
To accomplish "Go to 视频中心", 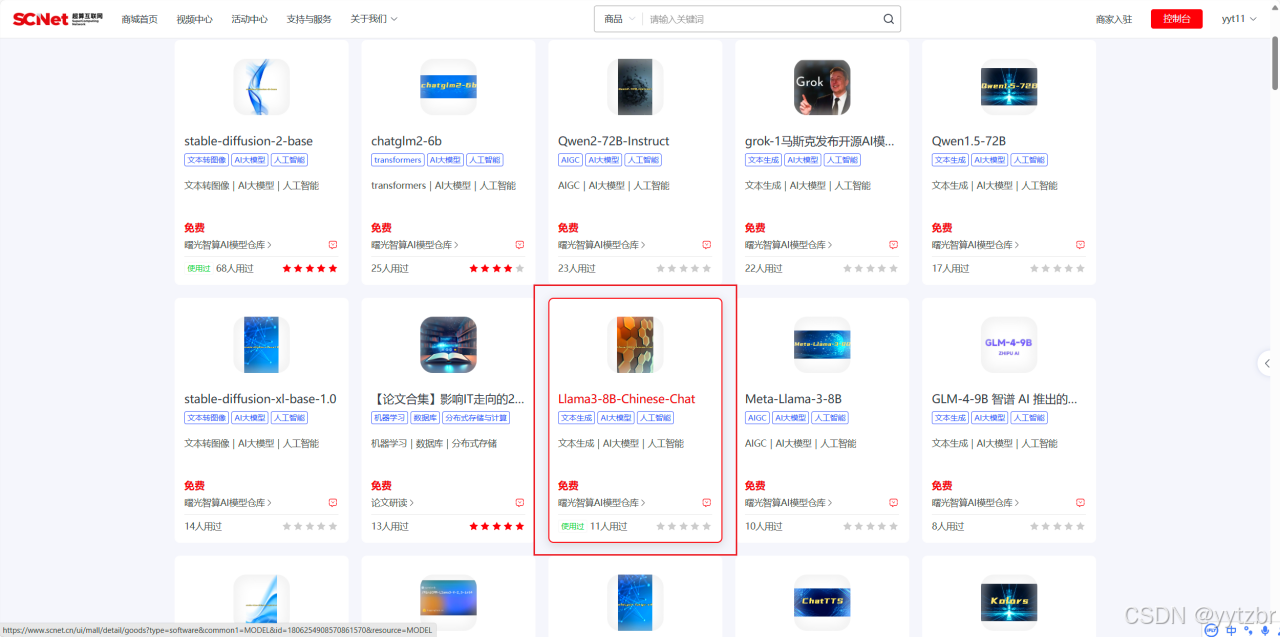I will (x=194, y=19).
